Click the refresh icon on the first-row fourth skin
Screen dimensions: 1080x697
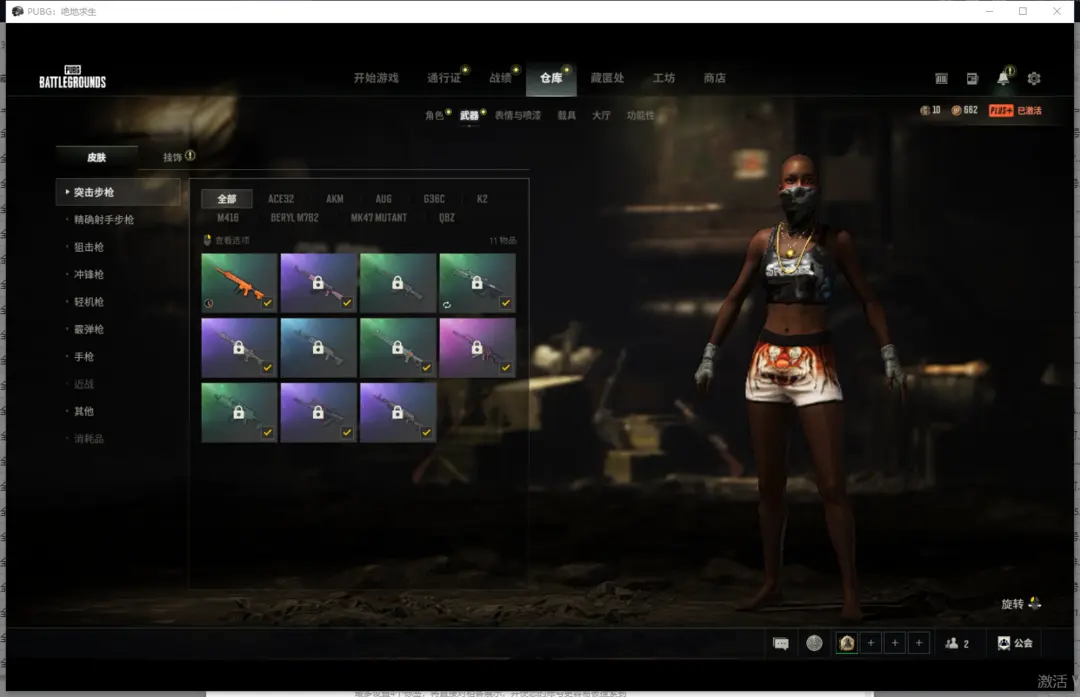point(447,304)
